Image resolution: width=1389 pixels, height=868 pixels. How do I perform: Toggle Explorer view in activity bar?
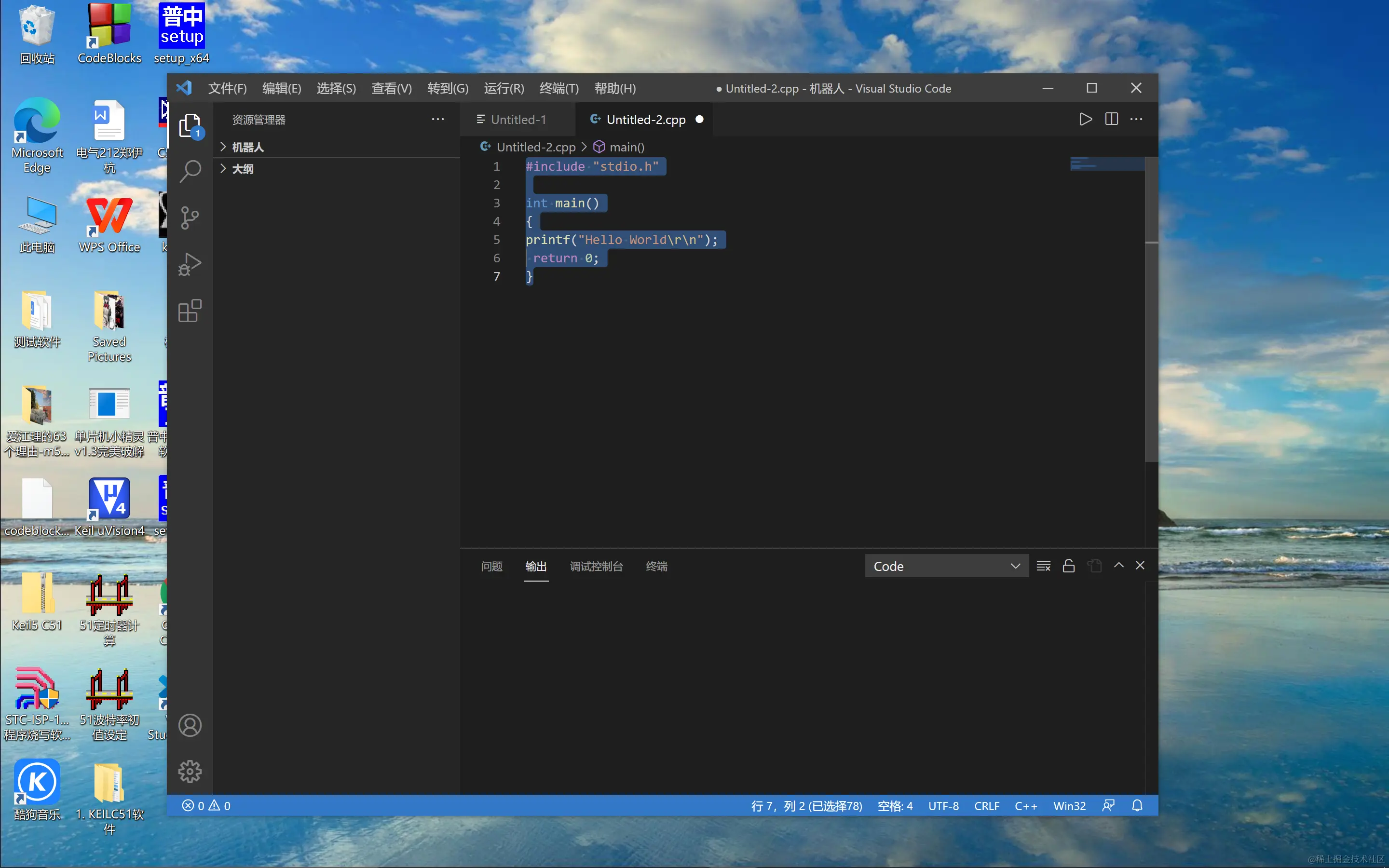point(190,124)
